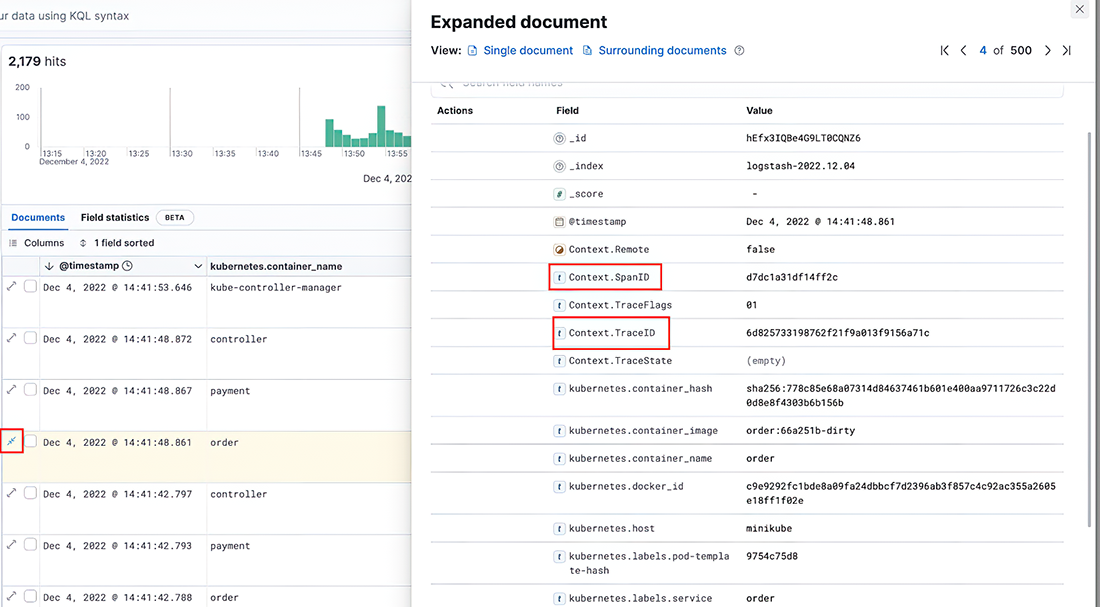Click the order:66a251b-dirty image value
This screenshot has width=1100, height=607.
pyautogui.click(x=800, y=431)
